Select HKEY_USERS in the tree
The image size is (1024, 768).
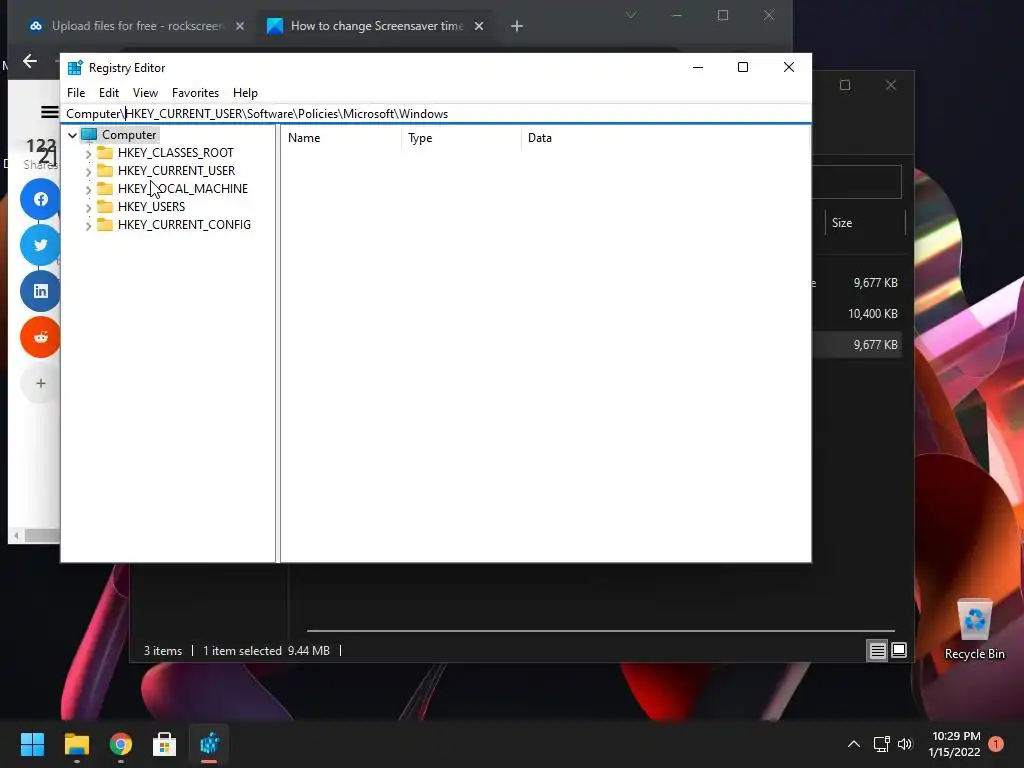tap(151, 206)
